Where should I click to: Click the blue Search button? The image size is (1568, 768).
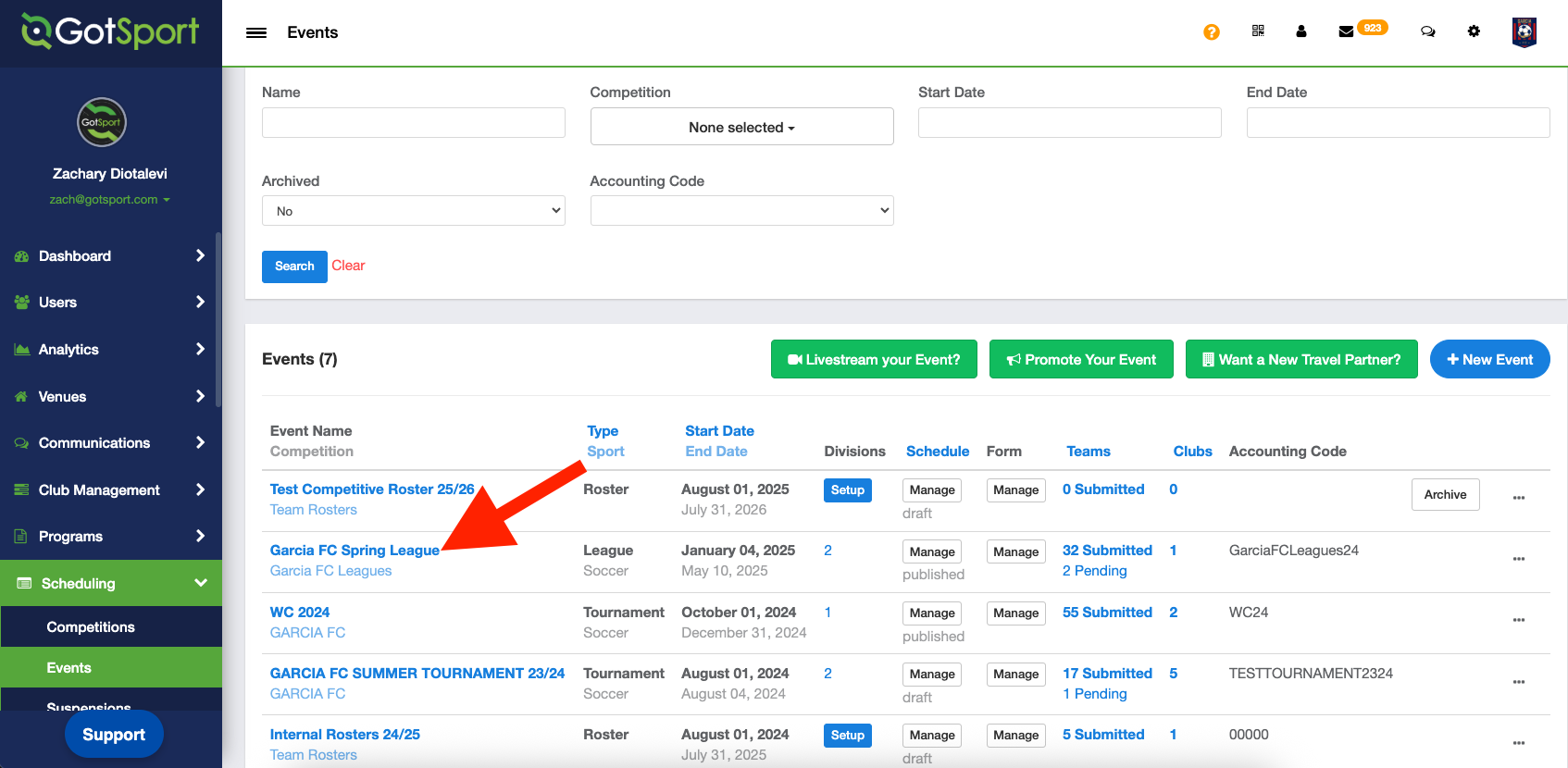coord(294,266)
